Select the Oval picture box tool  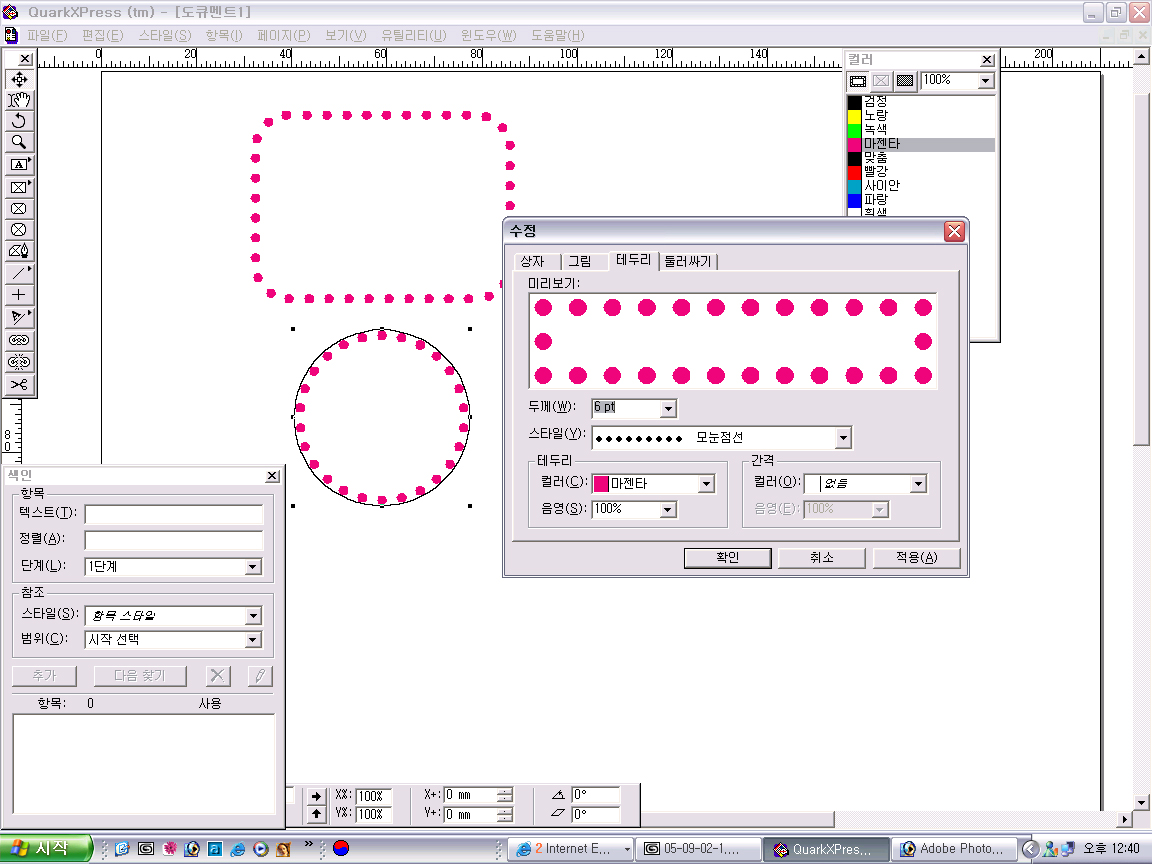[x=19, y=230]
